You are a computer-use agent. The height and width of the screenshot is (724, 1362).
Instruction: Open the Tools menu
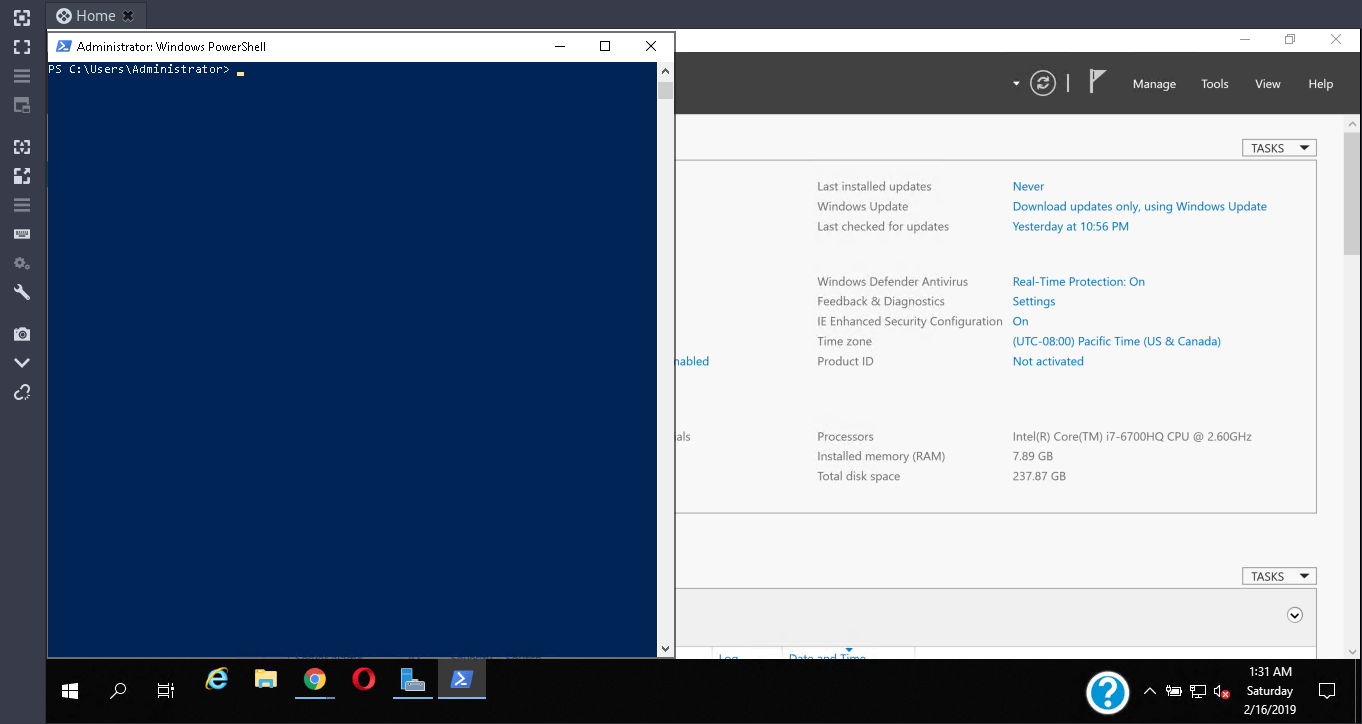(1214, 84)
